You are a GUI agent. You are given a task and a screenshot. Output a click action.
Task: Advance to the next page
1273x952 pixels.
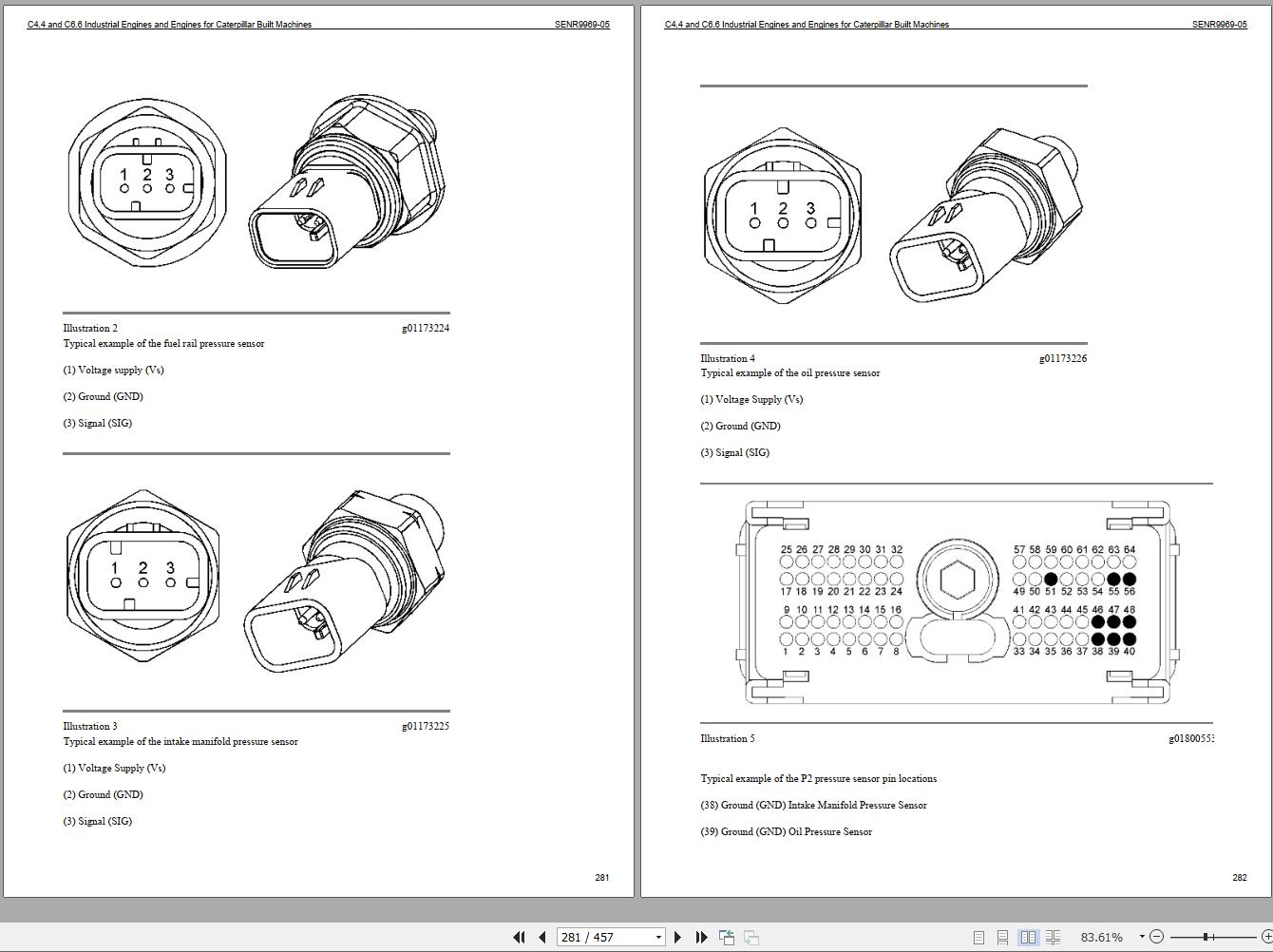[677, 937]
